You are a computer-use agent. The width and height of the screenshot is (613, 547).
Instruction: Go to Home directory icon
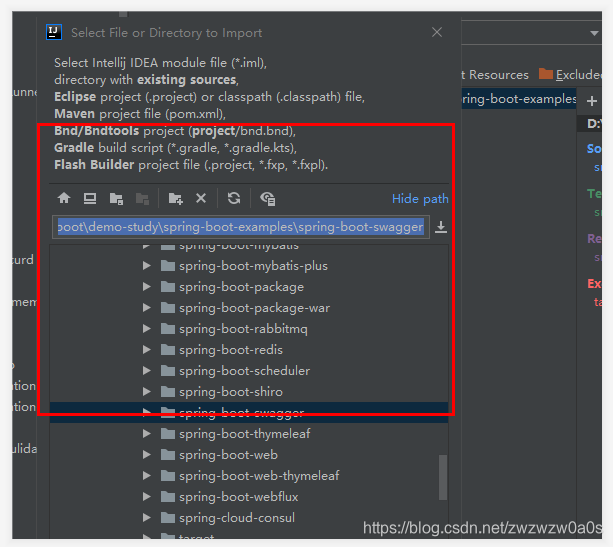pyautogui.click(x=64, y=198)
